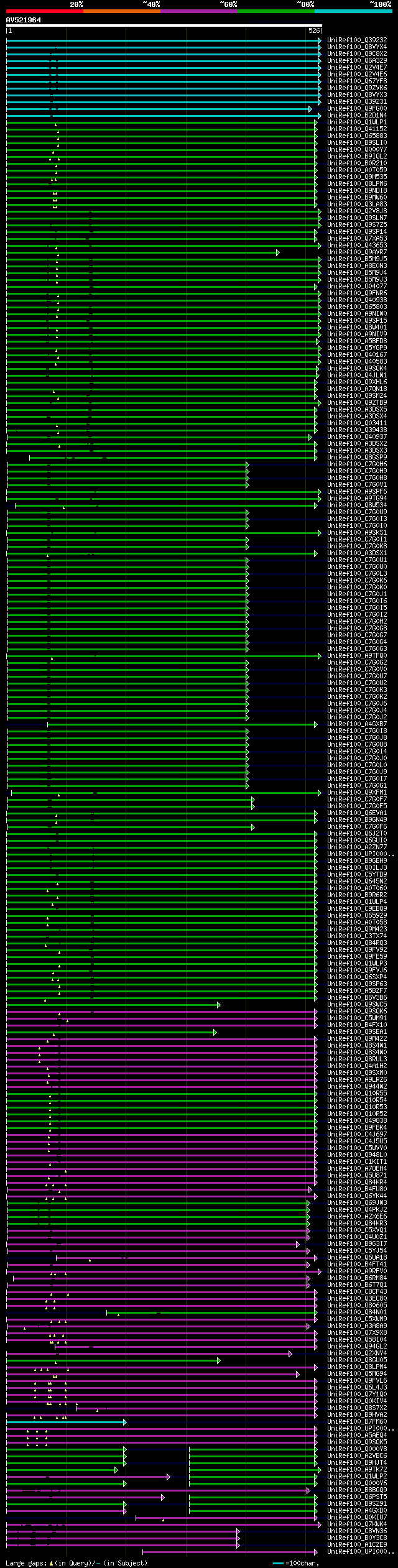Click the UniRef100_A2ZN77 label
The width and height of the screenshot is (398, 1568).
(x=357, y=847)
